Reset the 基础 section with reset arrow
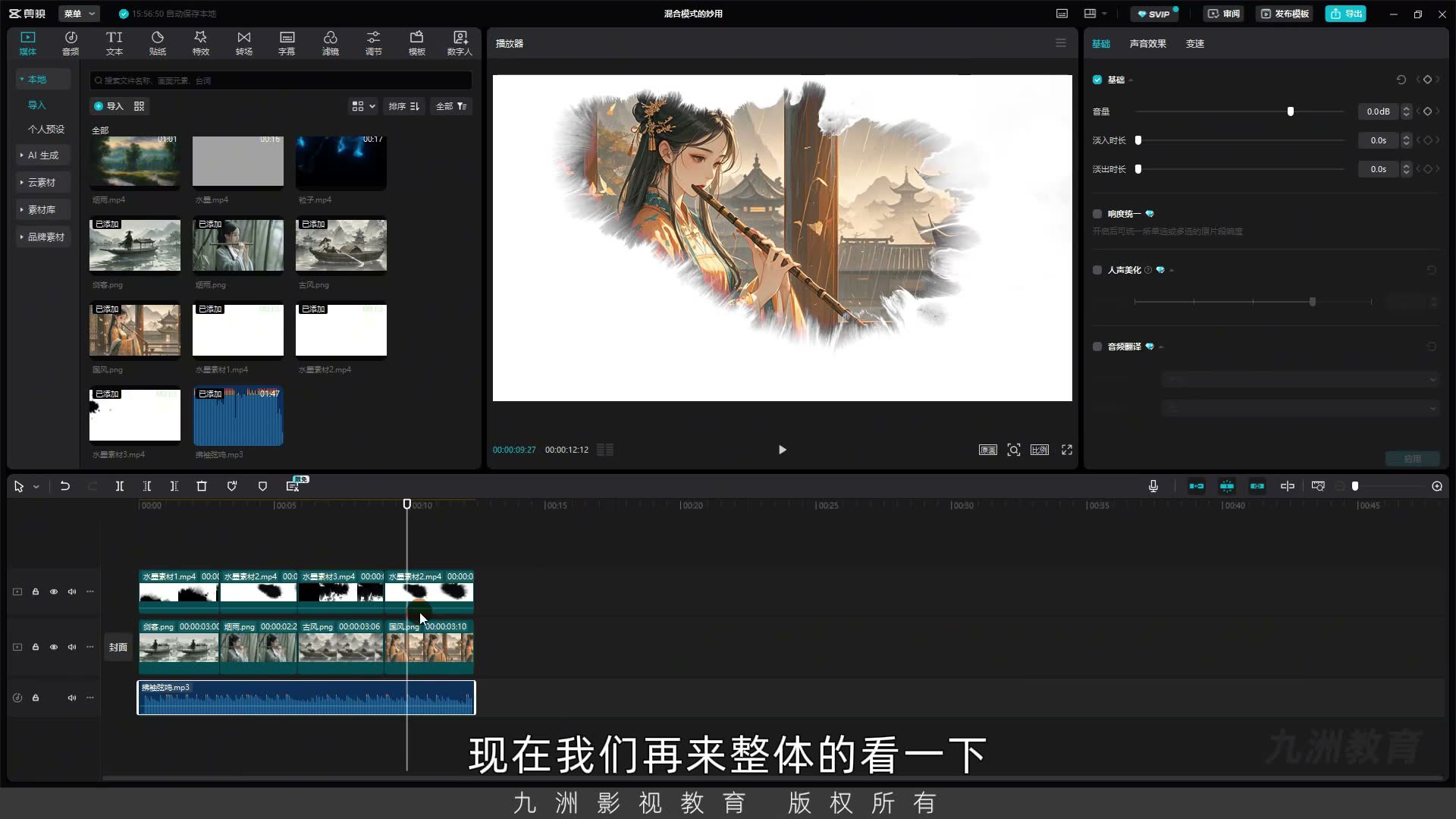Viewport: 1456px width, 819px height. pyautogui.click(x=1401, y=80)
